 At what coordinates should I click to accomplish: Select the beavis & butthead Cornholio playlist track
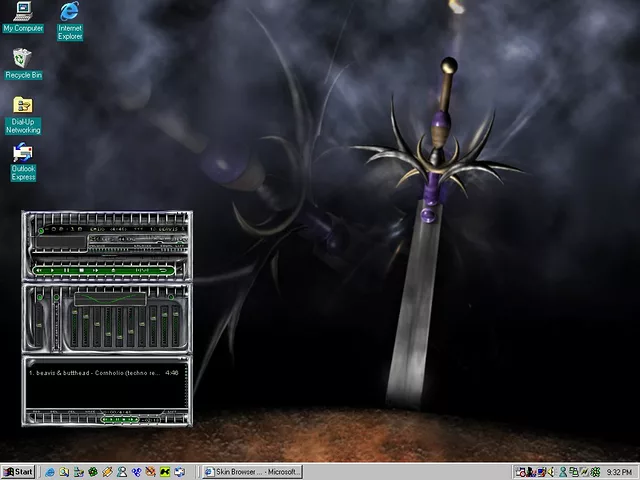(x=92, y=373)
